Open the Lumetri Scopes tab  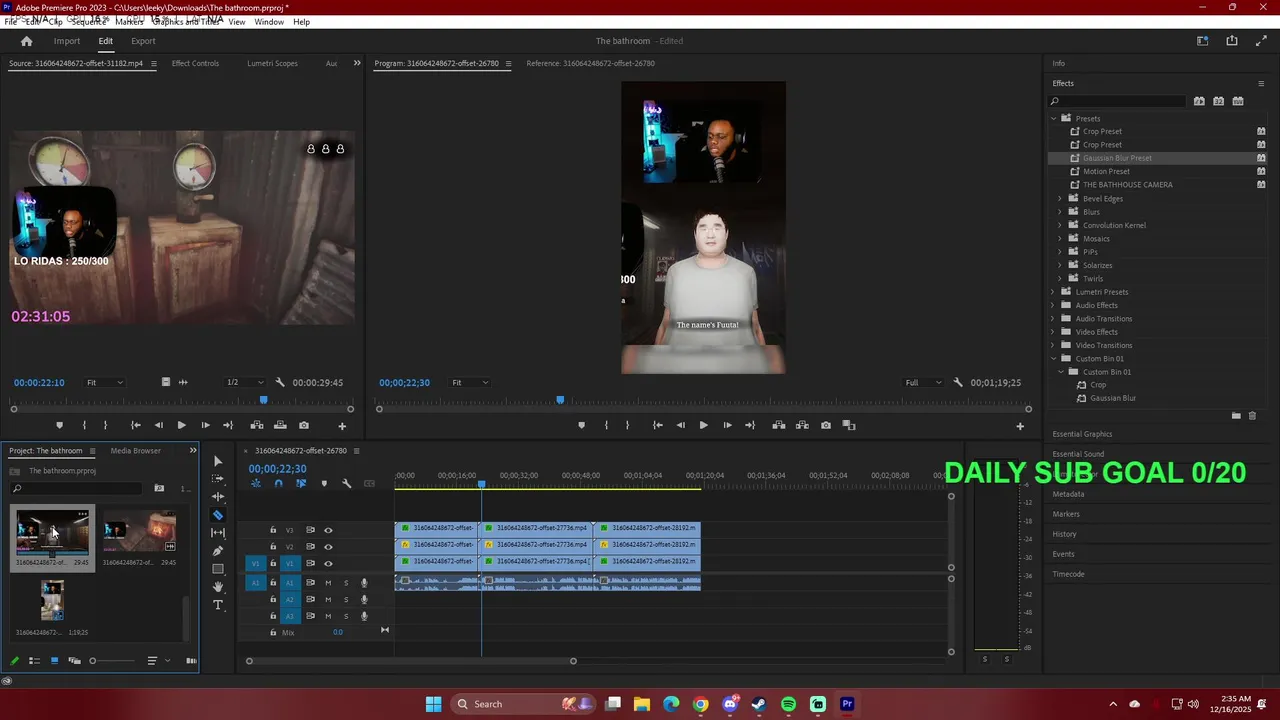[272, 63]
